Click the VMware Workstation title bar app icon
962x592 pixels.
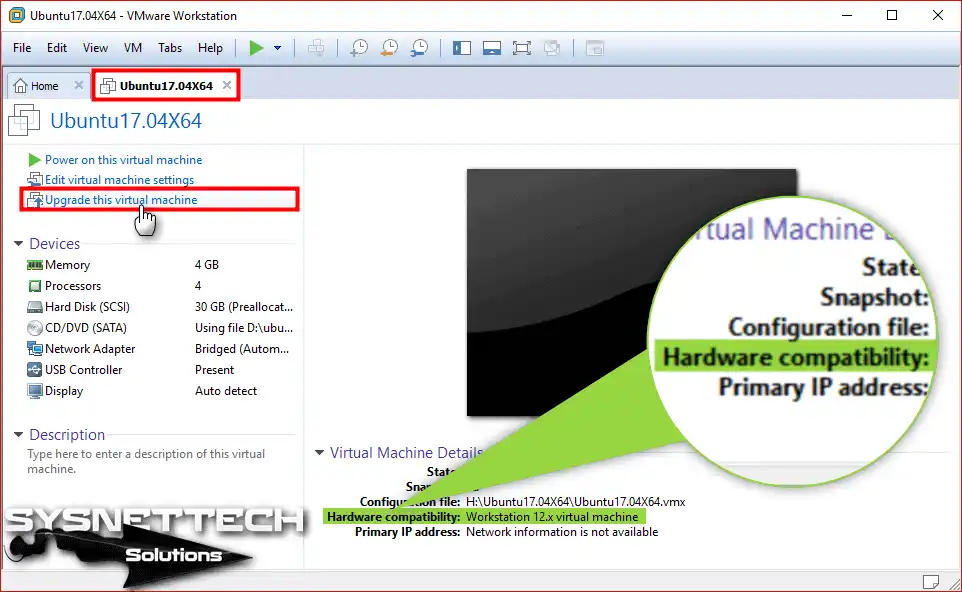pyautogui.click(x=17, y=15)
